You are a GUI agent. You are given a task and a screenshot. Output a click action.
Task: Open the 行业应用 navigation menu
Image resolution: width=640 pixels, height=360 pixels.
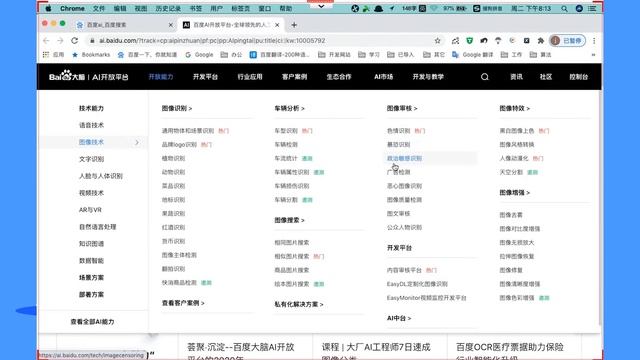[250, 77]
